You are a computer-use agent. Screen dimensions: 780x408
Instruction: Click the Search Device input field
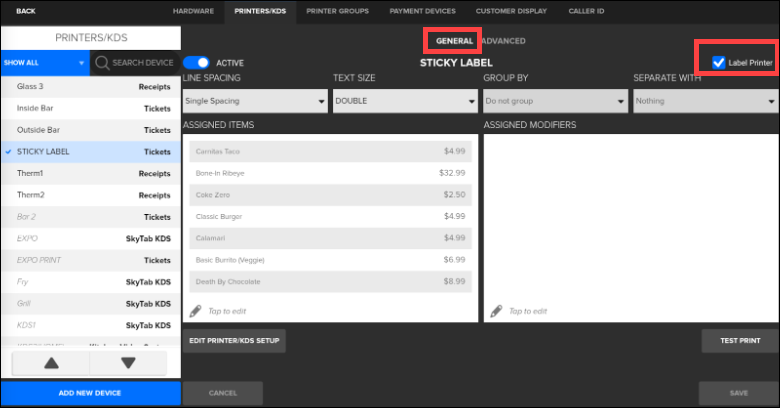tap(143, 63)
